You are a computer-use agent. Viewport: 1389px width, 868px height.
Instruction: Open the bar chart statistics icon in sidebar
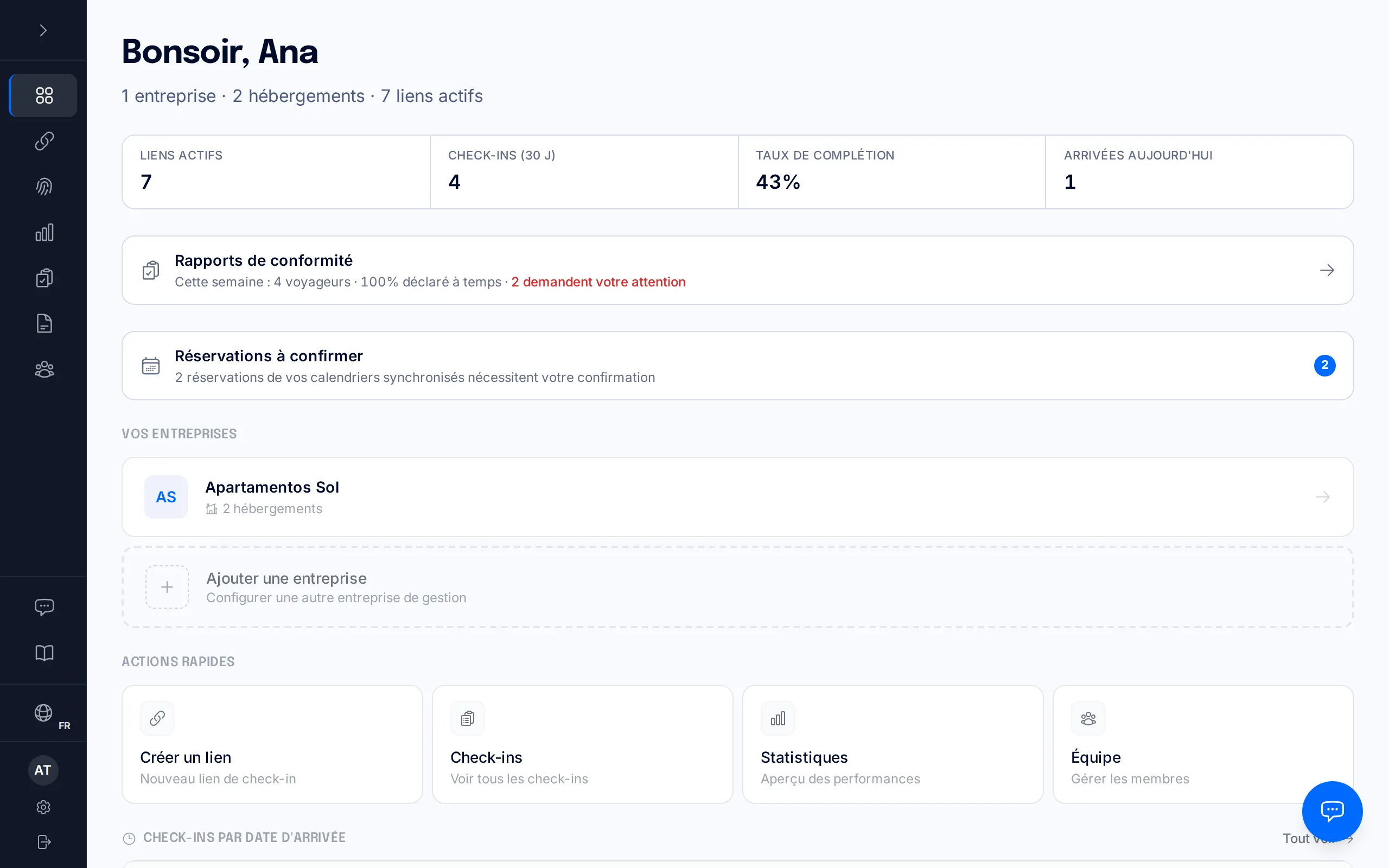[43, 233]
